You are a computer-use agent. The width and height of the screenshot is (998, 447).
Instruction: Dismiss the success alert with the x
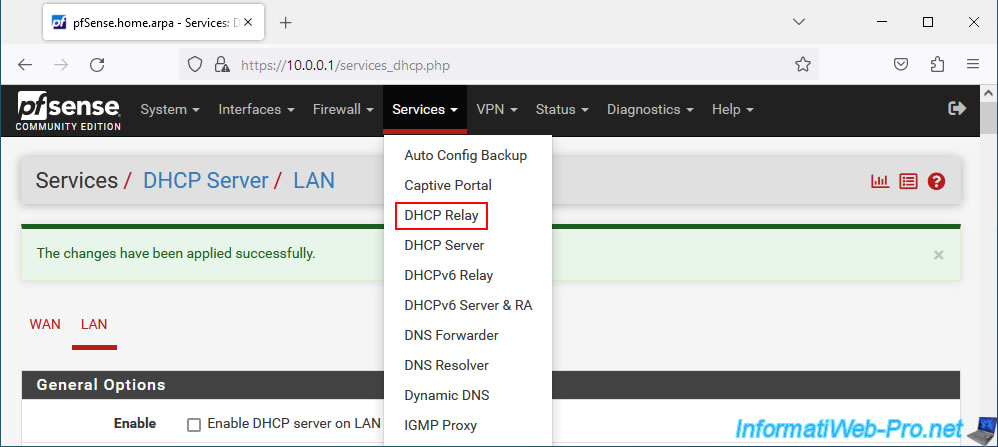938,255
